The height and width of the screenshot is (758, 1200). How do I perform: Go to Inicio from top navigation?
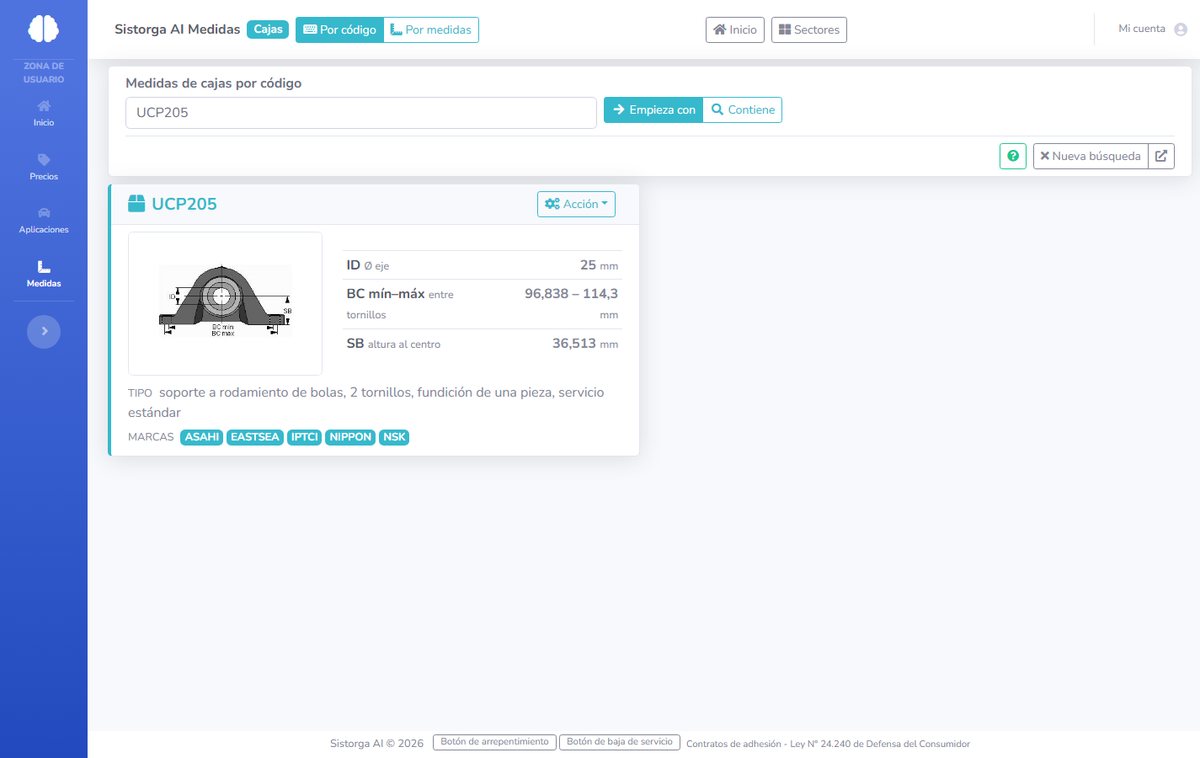coord(735,30)
